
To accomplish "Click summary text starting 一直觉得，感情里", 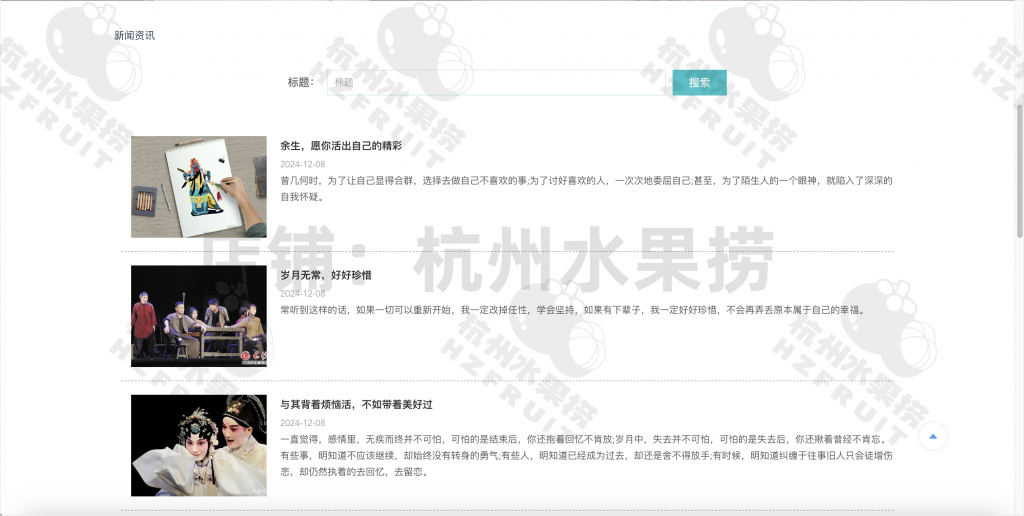I will click(586, 456).
